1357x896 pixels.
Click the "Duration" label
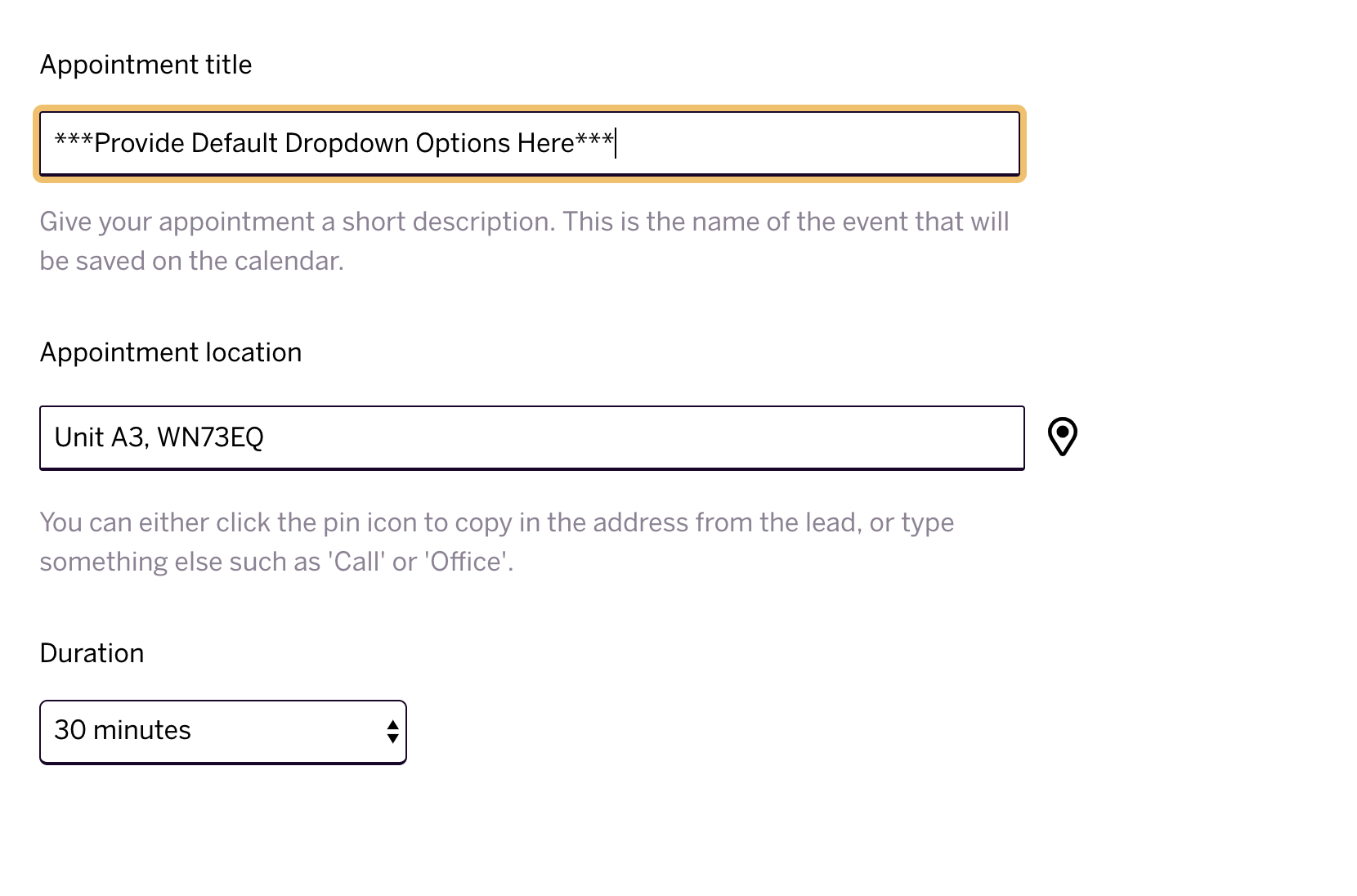(92, 653)
